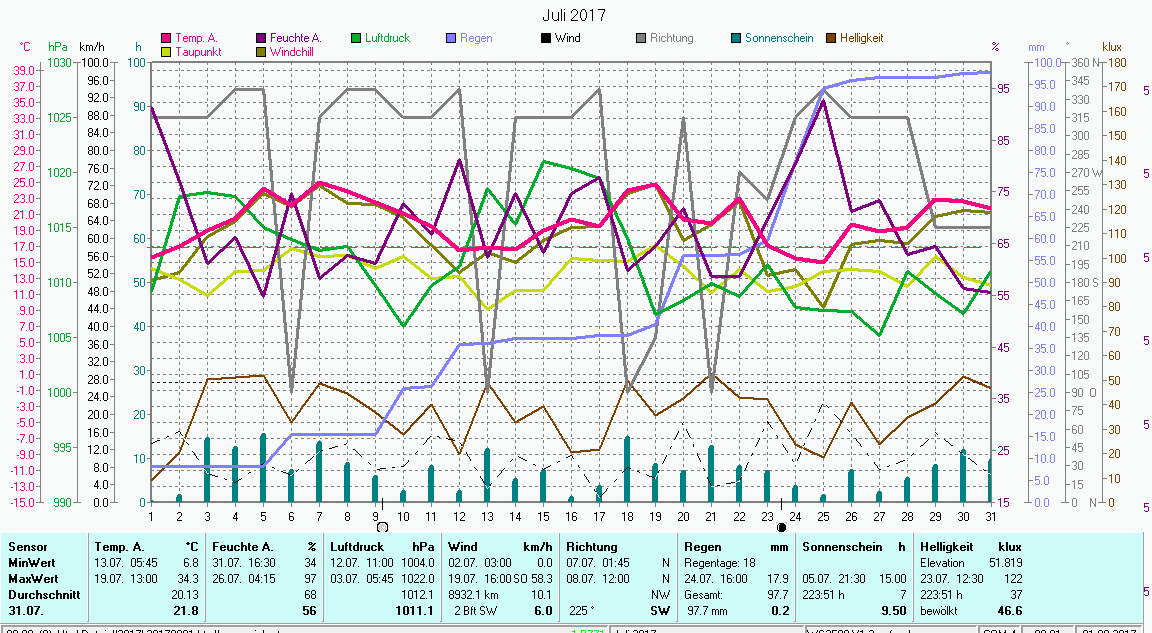Click the klux axis unit label
Viewport: 1152px width, 633px height.
1112,47
